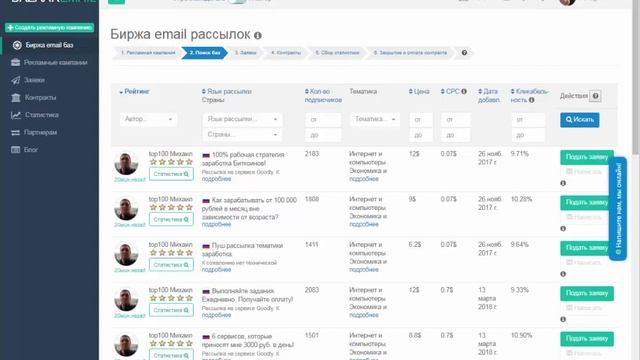Go to step 3 Заявка
The image size is (640, 360).
(245, 53)
